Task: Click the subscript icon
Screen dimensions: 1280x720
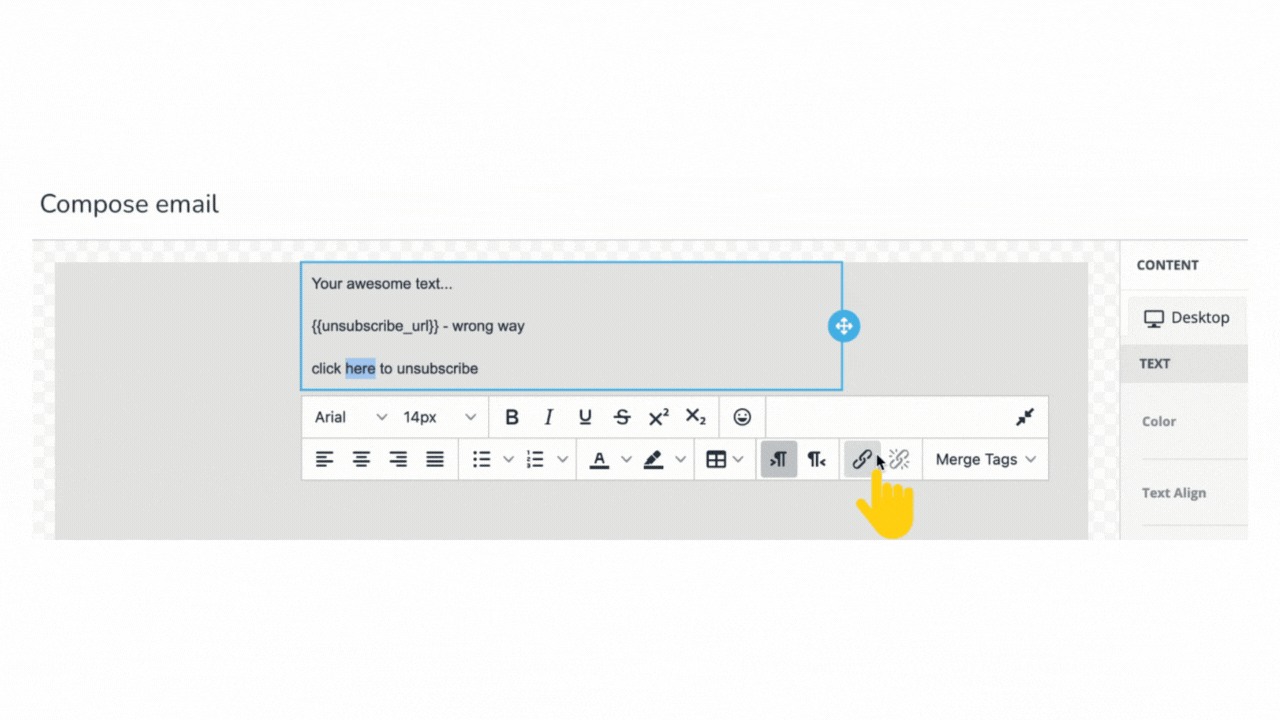Action: [x=695, y=417]
